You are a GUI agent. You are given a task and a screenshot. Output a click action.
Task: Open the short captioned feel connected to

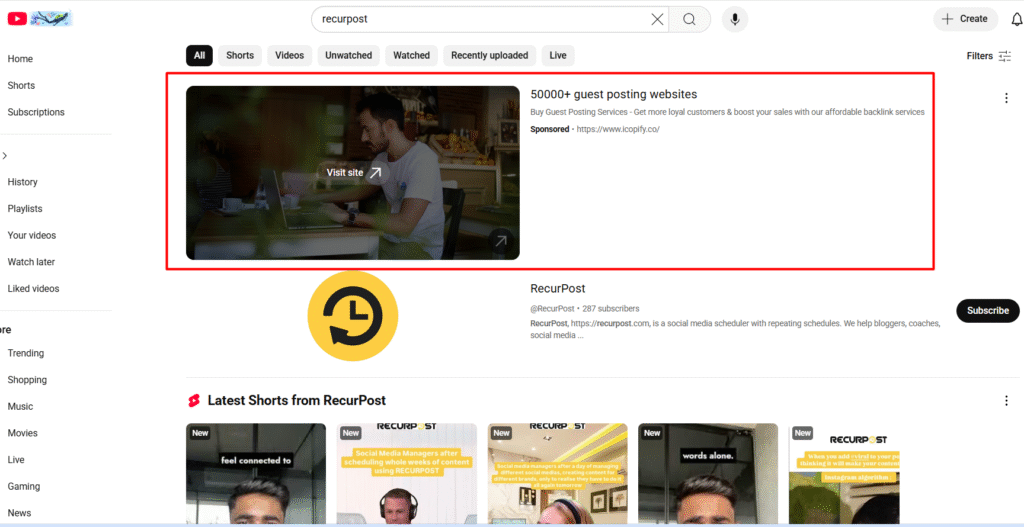[256, 475]
